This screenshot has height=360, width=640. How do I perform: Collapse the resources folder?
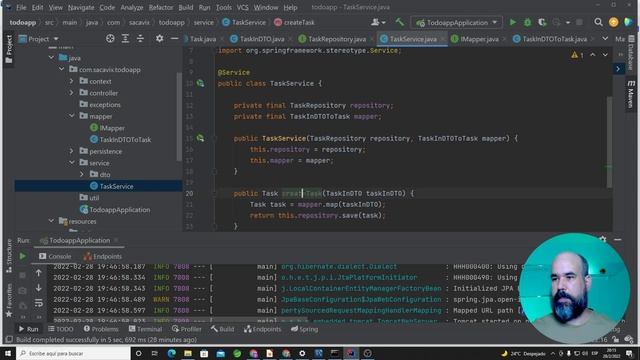coord(51,221)
